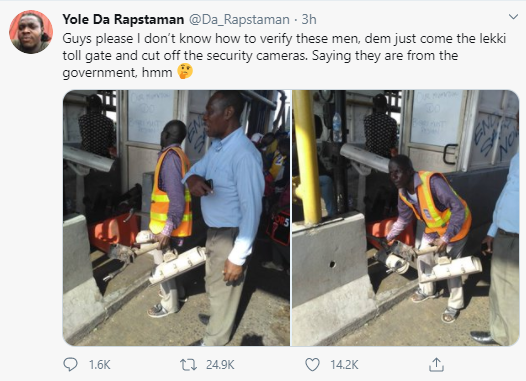Image resolution: width=526 pixels, height=381 pixels.
Task: Click the 24.9K retweets count
Action: [x=220, y=365]
